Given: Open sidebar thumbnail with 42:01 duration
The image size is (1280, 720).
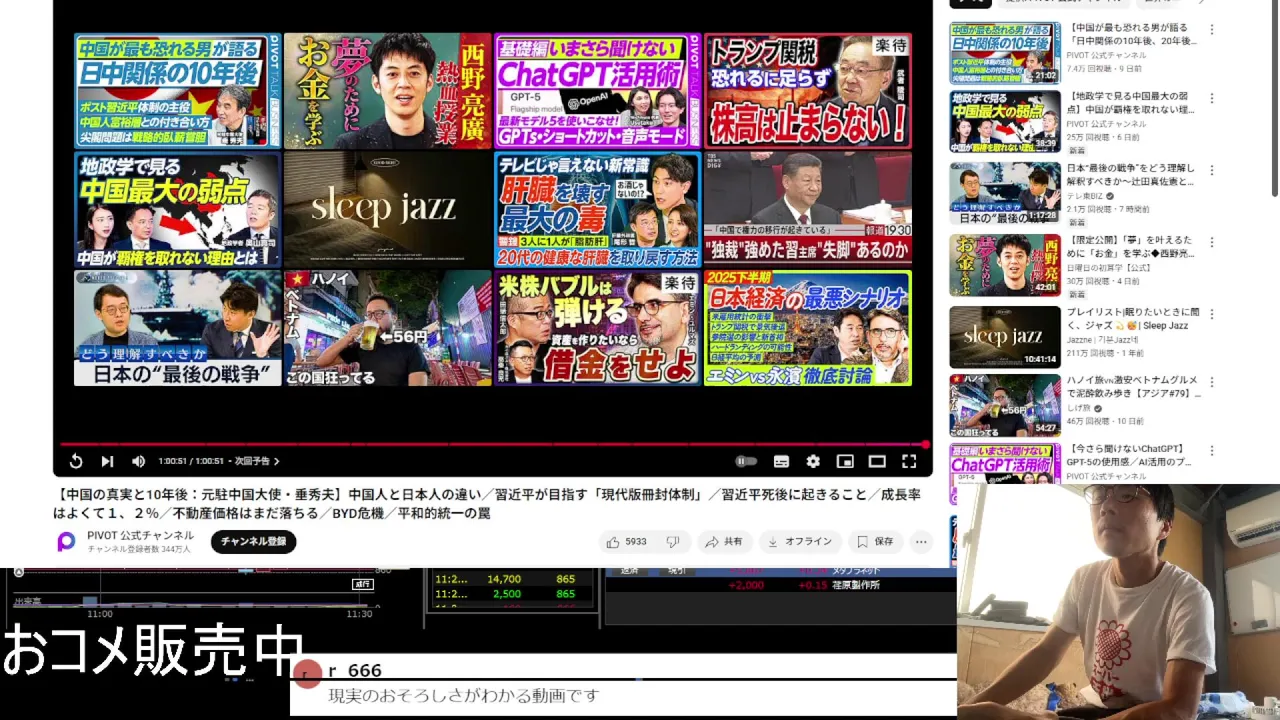Looking at the screenshot, I should (x=1005, y=265).
